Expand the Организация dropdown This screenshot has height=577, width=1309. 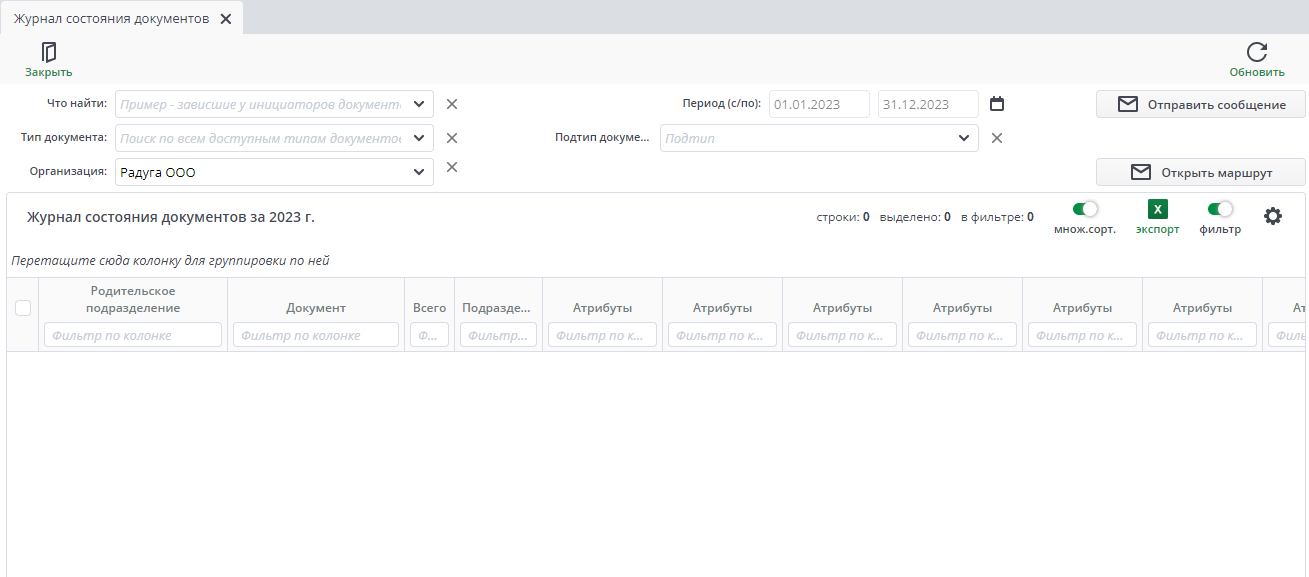coord(419,172)
